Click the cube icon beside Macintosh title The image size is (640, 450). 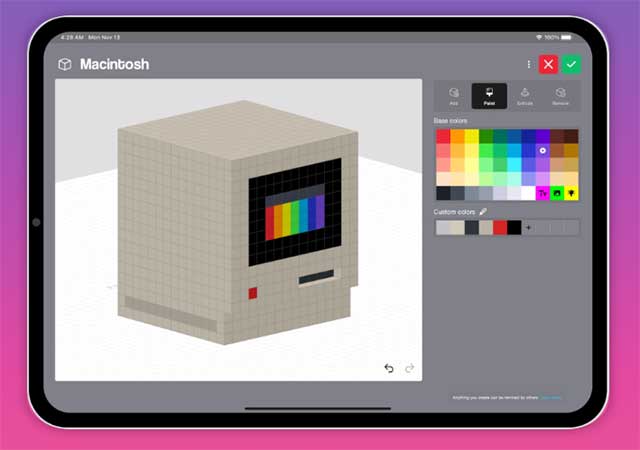(65, 64)
